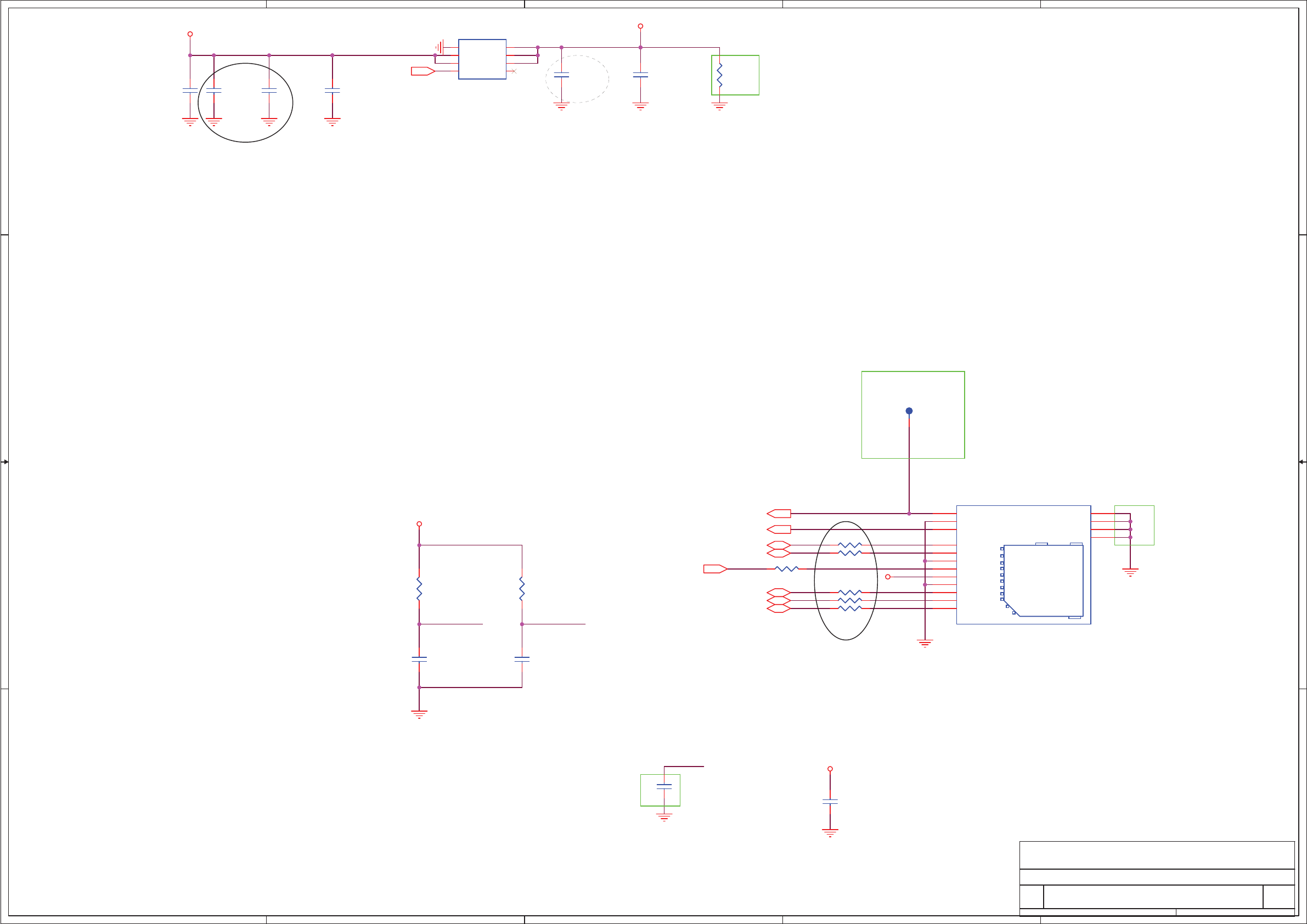Select the top output port left of the card connector

[x=779, y=514]
